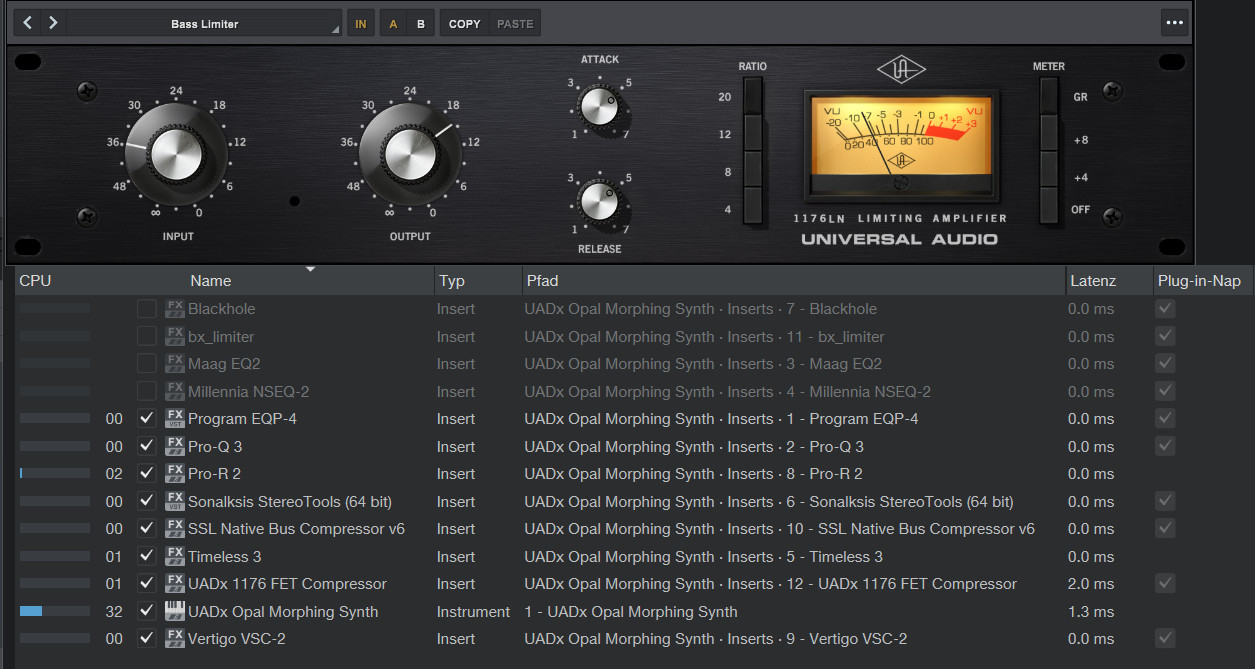Disable the Sonalksis StereoTools plug-in checkbox

(147, 501)
